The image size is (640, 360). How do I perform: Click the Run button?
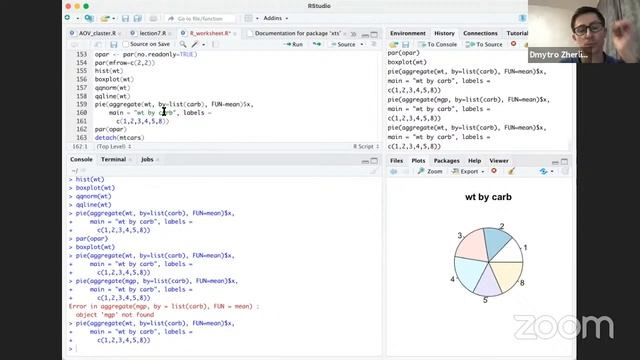pyautogui.click(x=293, y=44)
